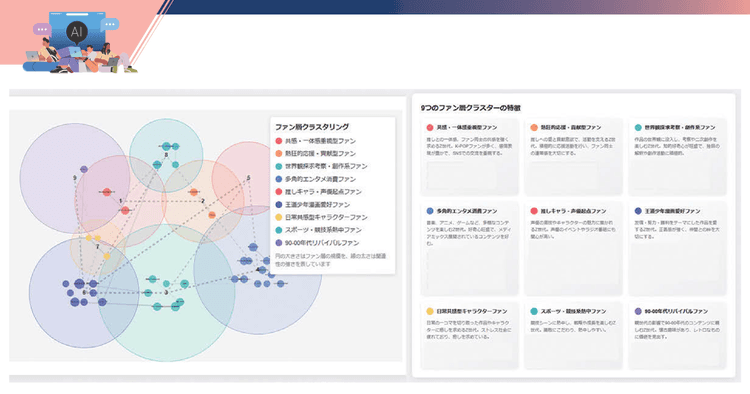Select legend label 日常共感型キャラクターファン

326,217
